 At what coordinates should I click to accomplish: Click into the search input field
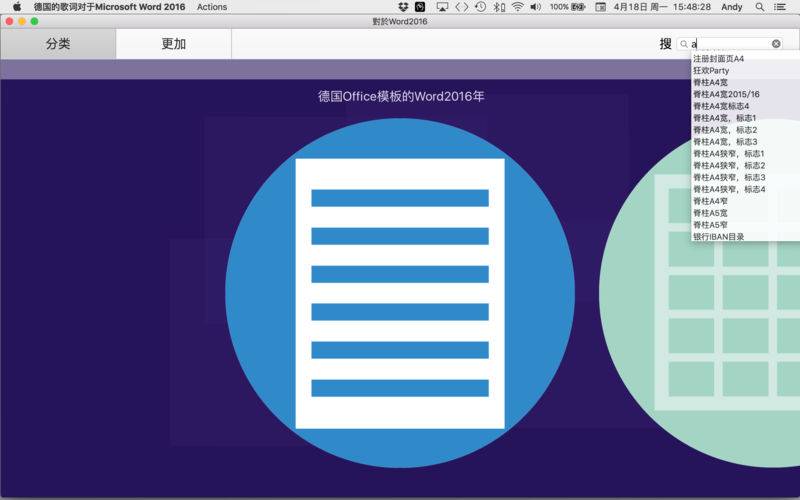click(x=731, y=44)
